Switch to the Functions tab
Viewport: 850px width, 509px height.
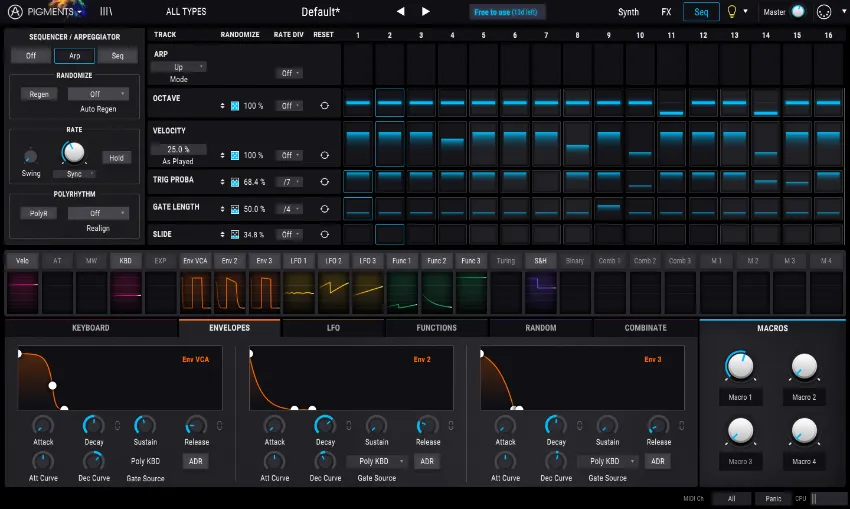click(x=436, y=328)
